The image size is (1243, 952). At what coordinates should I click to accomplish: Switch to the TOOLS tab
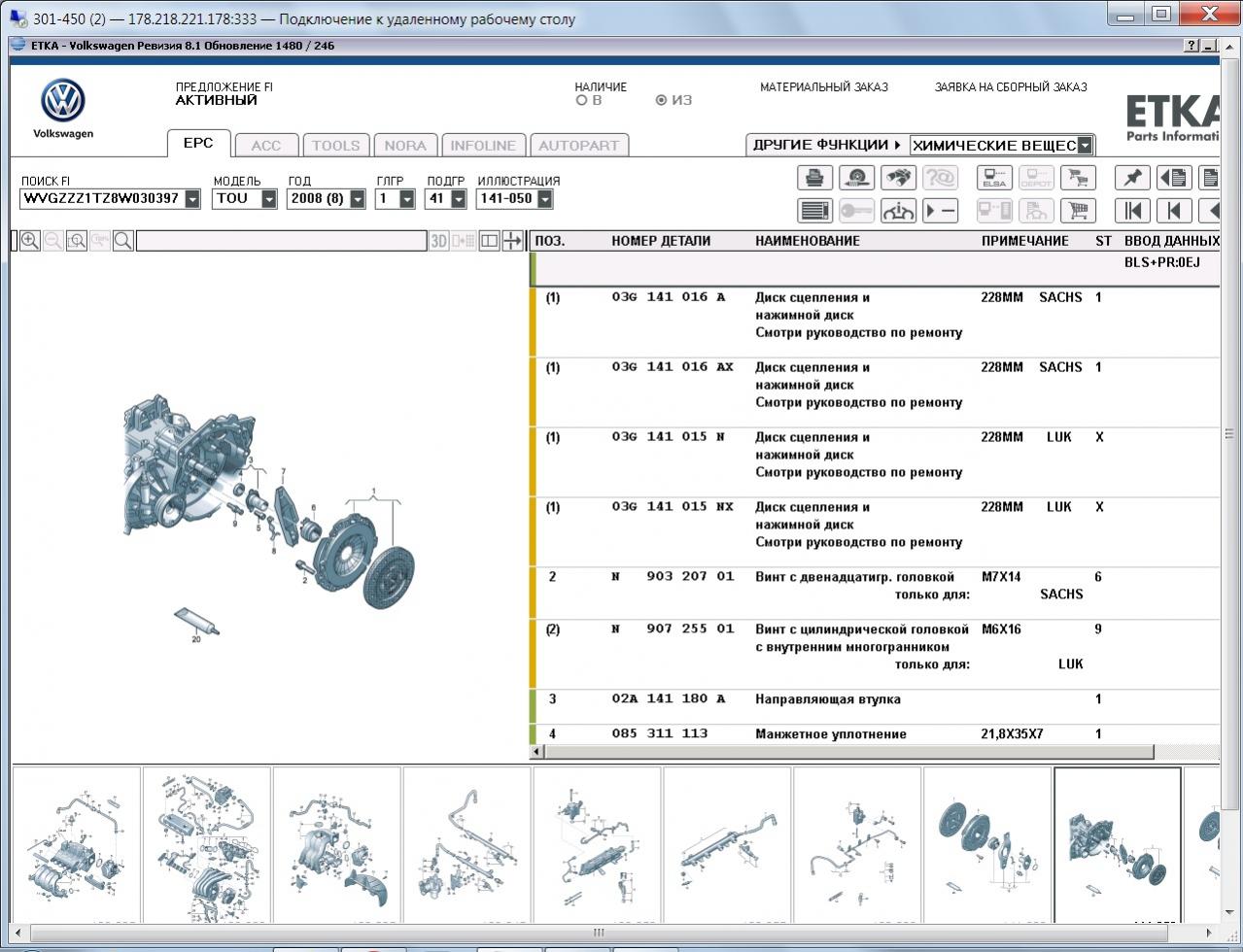coord(335,146)
